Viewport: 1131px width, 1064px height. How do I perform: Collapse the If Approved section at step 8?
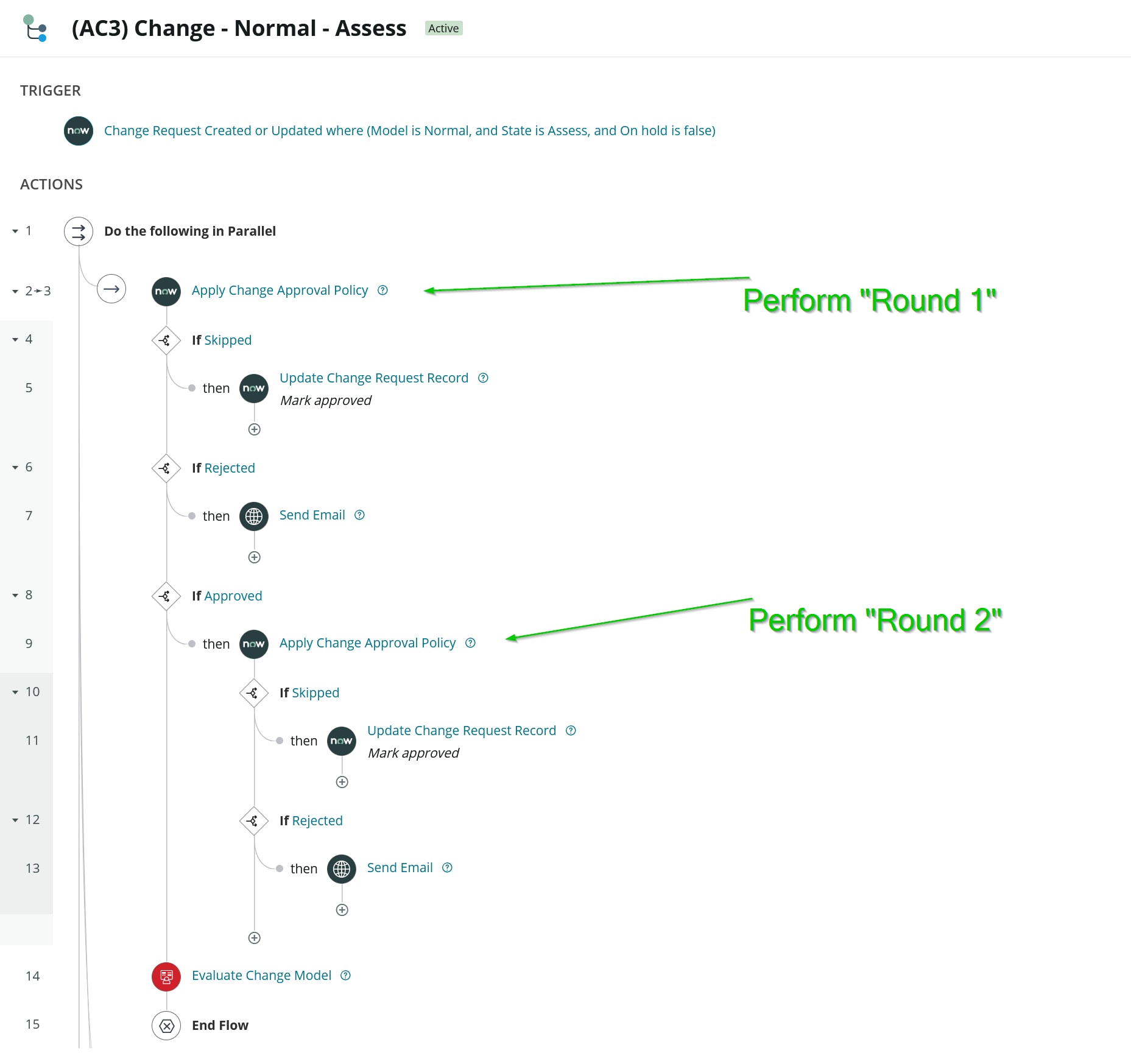[x=14, y=595]
